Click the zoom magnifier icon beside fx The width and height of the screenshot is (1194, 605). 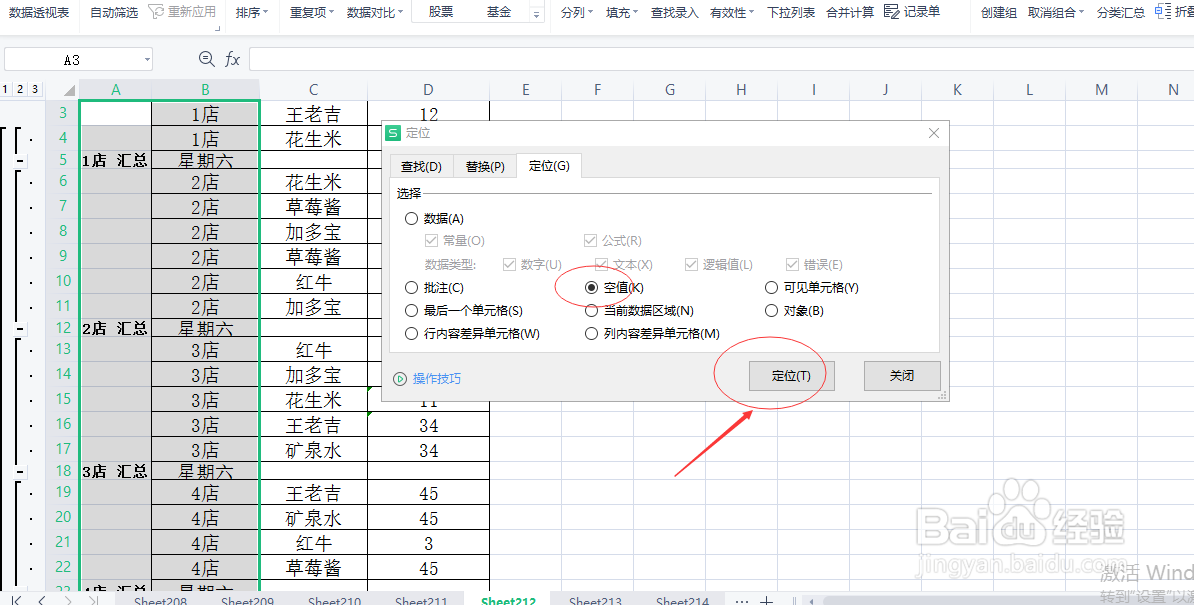(x=206, y=59)
